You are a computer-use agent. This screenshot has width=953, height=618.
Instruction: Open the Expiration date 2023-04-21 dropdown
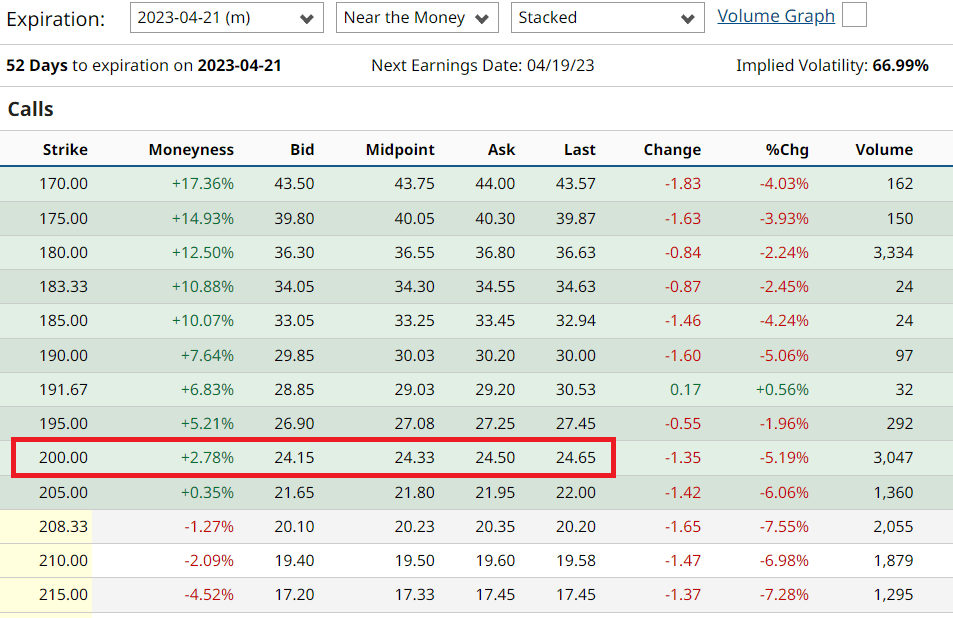[226, 18]
